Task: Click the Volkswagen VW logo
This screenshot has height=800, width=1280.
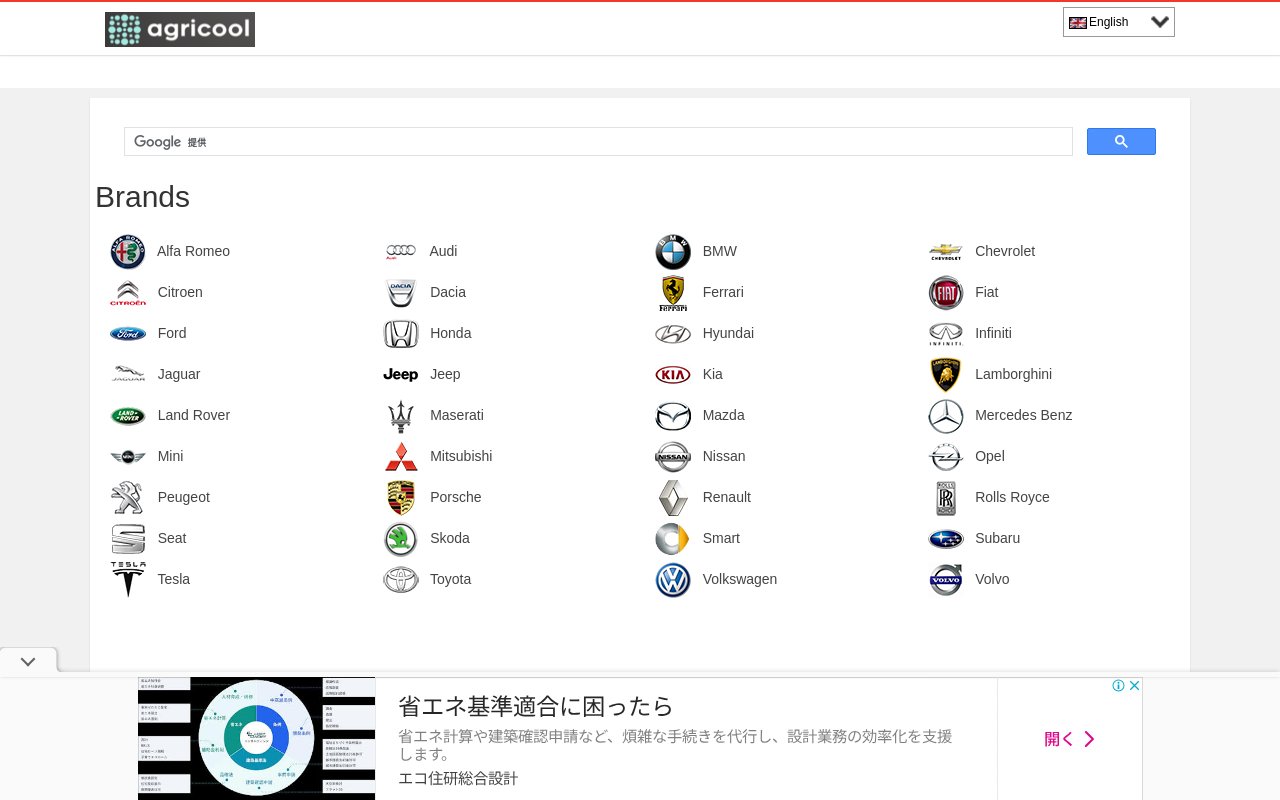Action: 673,580
